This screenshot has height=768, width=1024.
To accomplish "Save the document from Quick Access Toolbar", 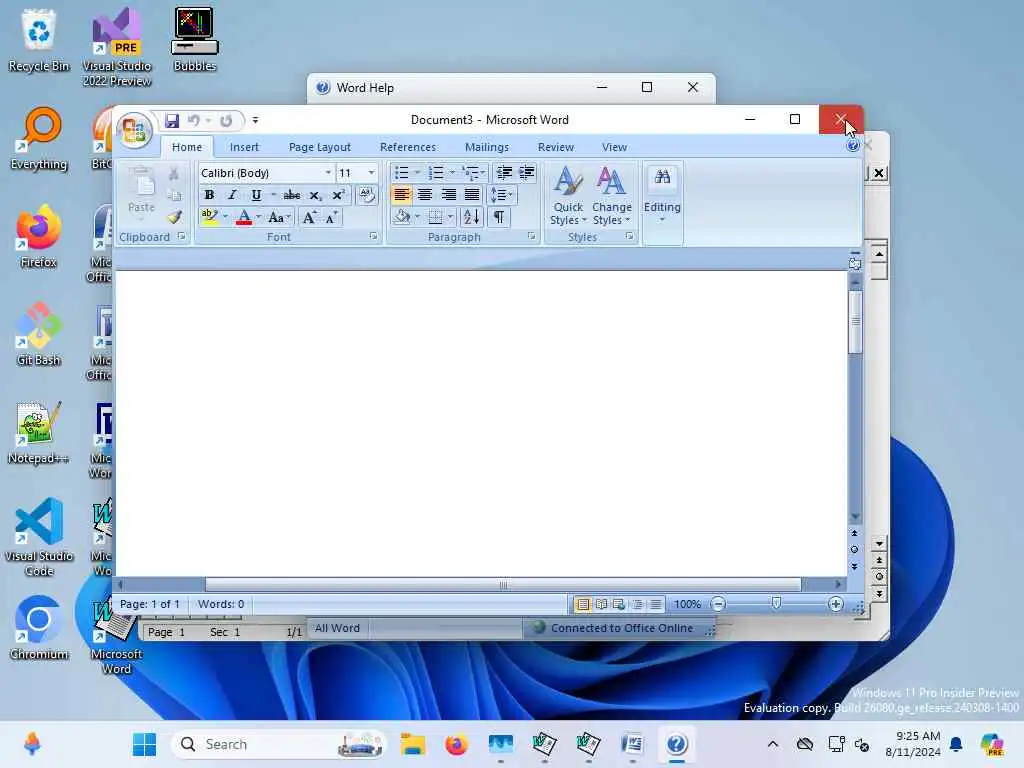I will (172, 121).
